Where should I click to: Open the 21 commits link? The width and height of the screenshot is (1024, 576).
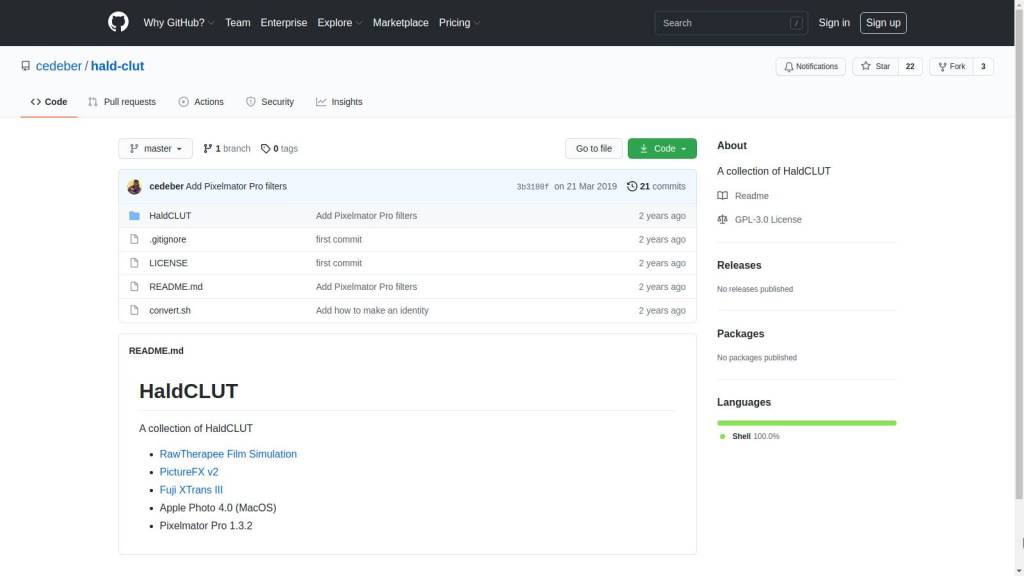coord(656,186)
